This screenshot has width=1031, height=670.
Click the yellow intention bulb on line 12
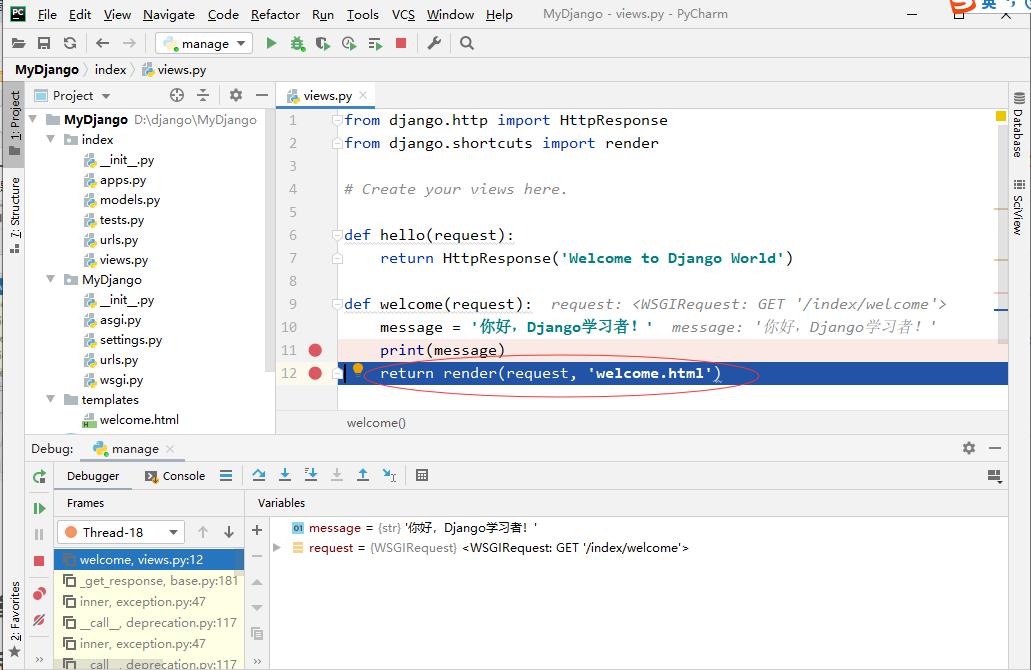pyautogui.click(x=358, y=370)
